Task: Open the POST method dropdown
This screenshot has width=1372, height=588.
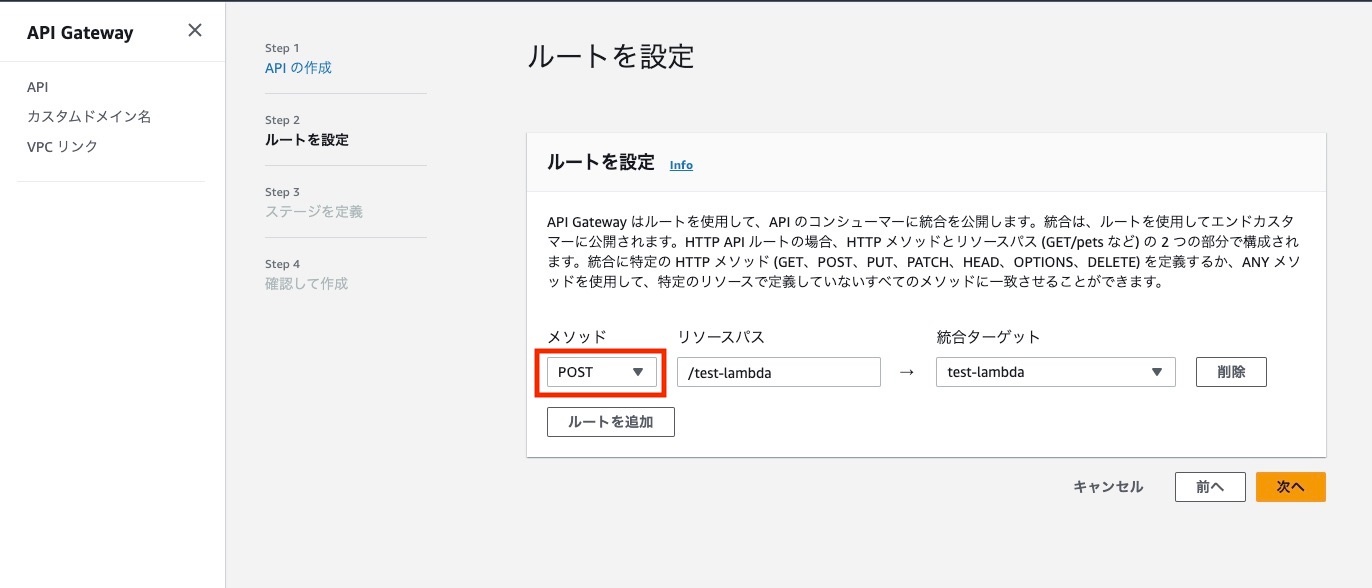Action: pyautogui.click(x=602, y=372)
